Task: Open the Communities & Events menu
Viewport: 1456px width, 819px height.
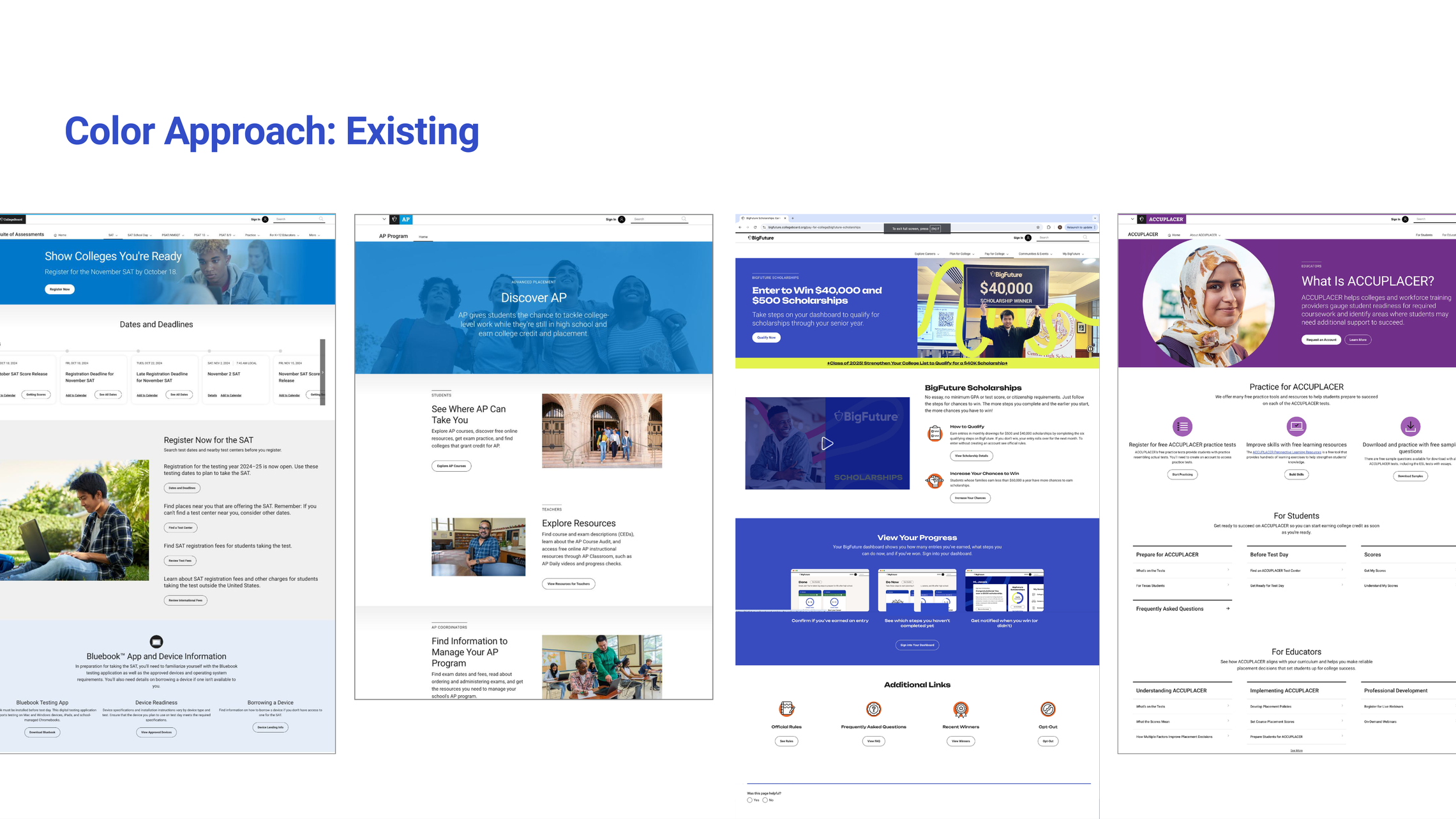Action: coord(1035,253)
